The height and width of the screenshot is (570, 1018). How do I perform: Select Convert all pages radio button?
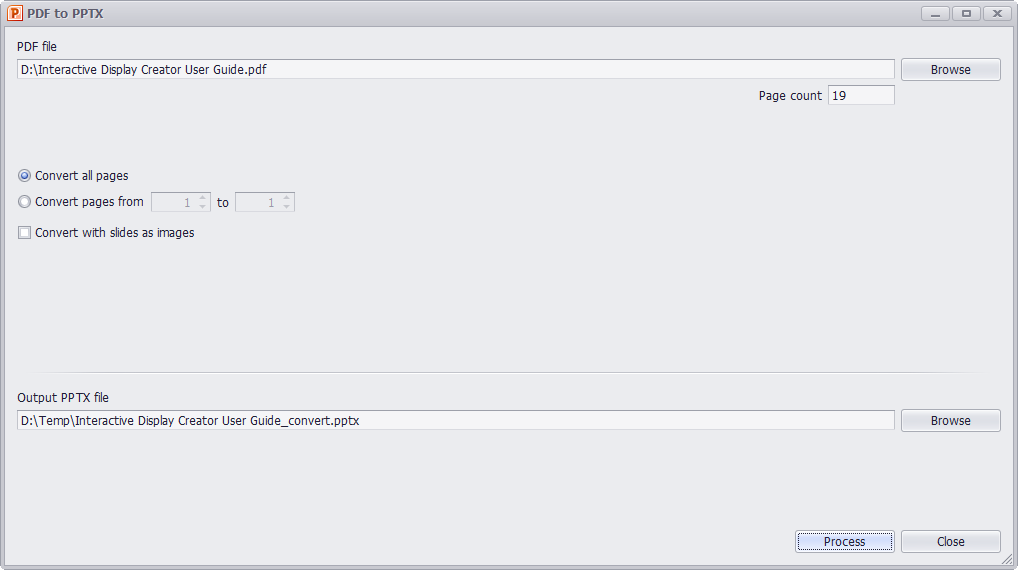[x=24, y=175]
